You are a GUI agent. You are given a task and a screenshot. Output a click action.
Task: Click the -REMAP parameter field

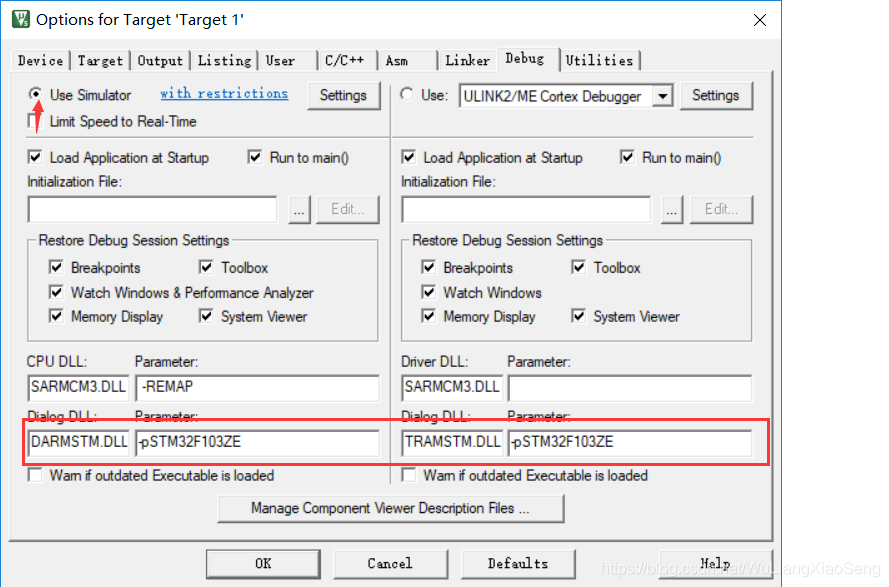(x=257, y=387)
